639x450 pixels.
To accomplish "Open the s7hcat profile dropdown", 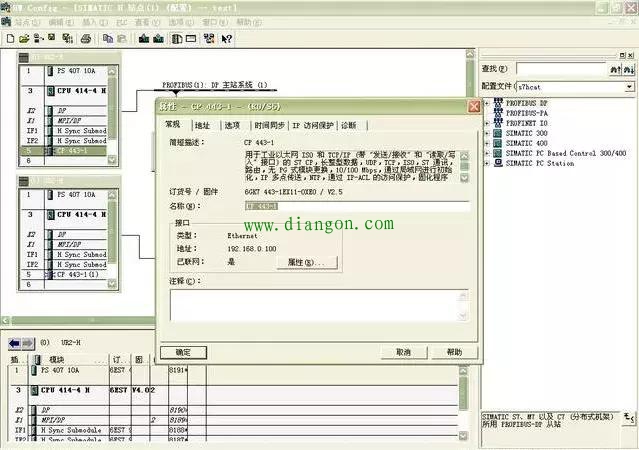I will (x=629, y=87).
